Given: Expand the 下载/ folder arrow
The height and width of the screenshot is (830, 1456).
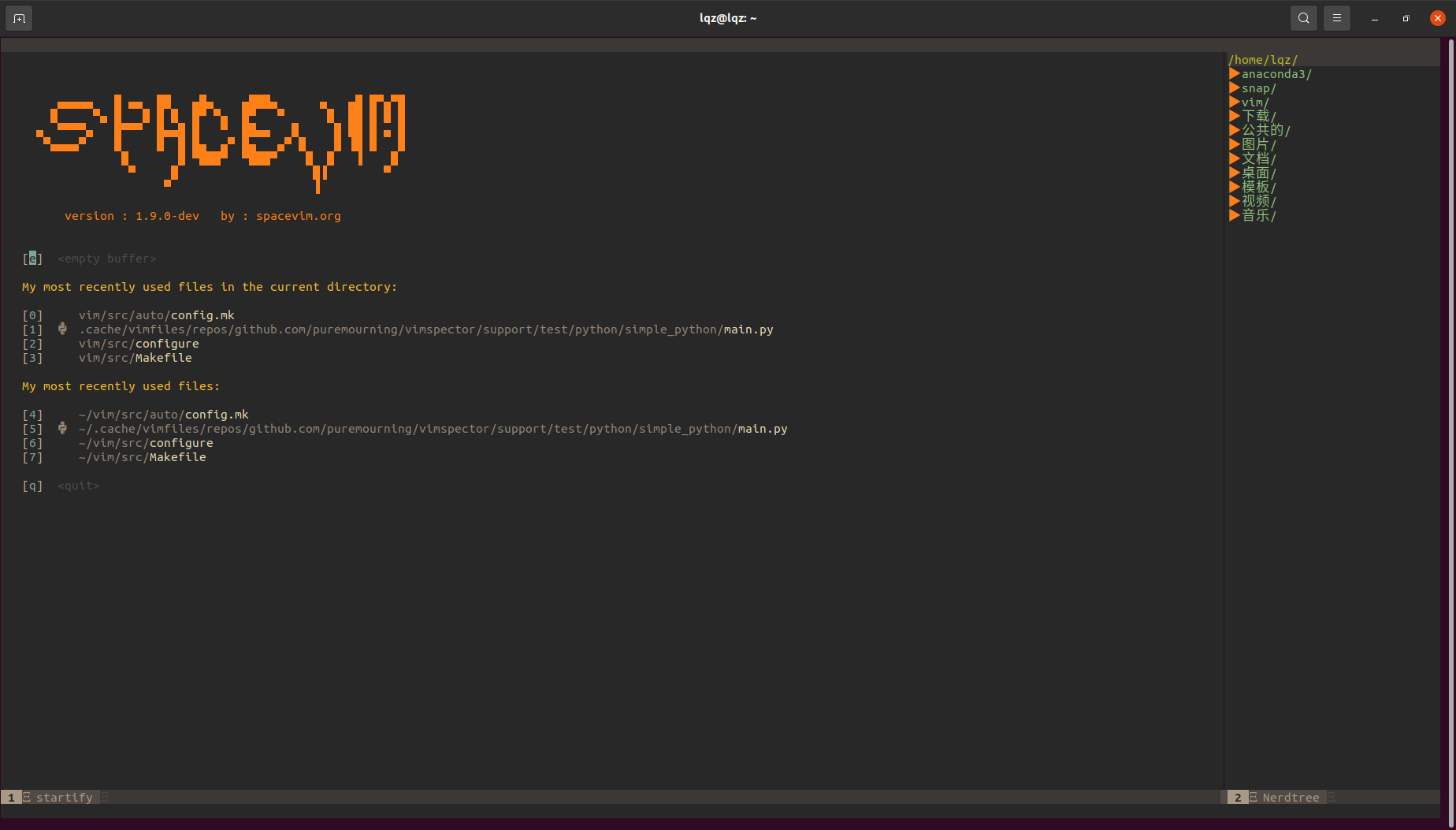Looking at the screenshot, I should [1234, 116].
